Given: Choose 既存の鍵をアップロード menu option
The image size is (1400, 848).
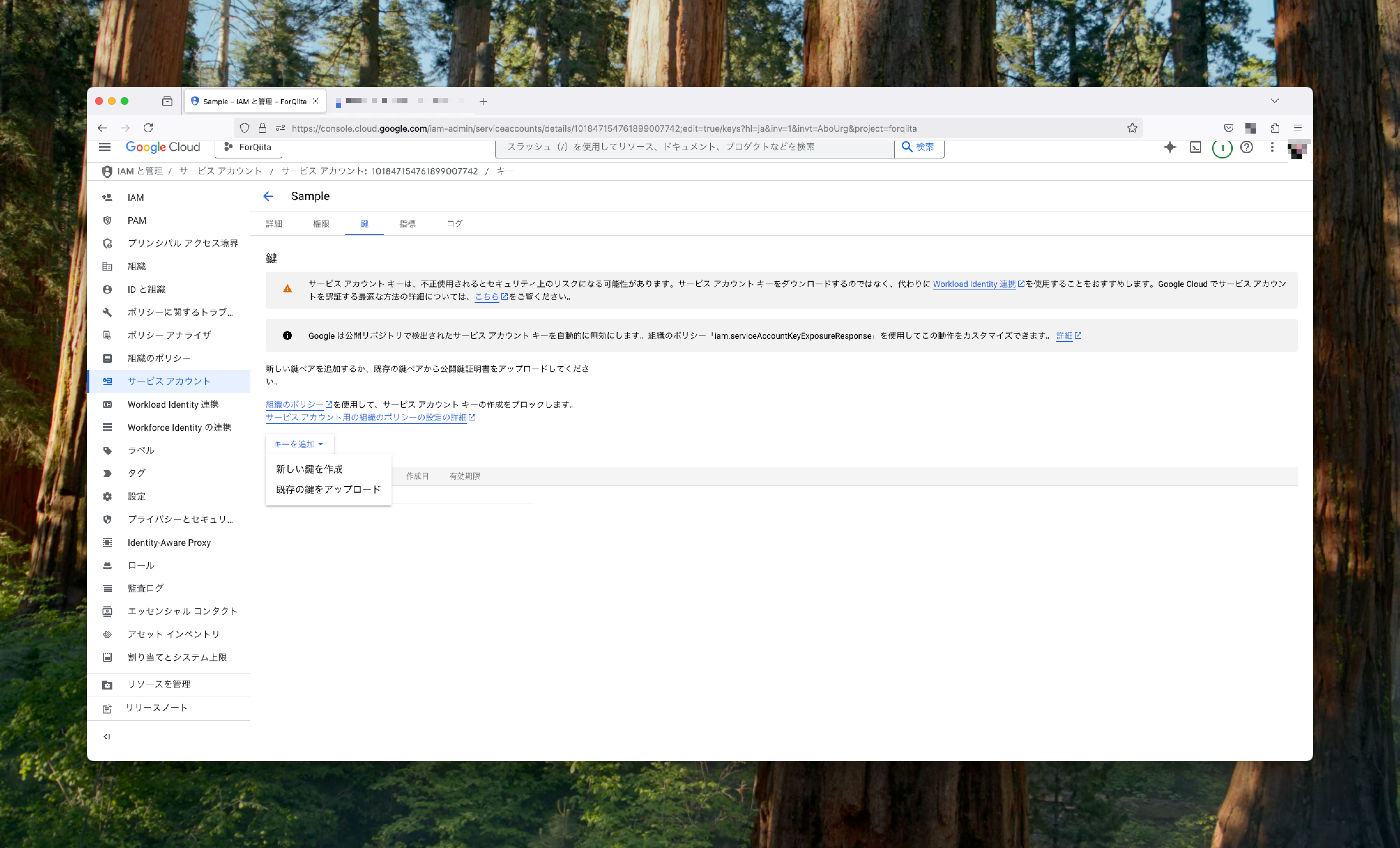Looking at the screenshot, I should [328, 490].
